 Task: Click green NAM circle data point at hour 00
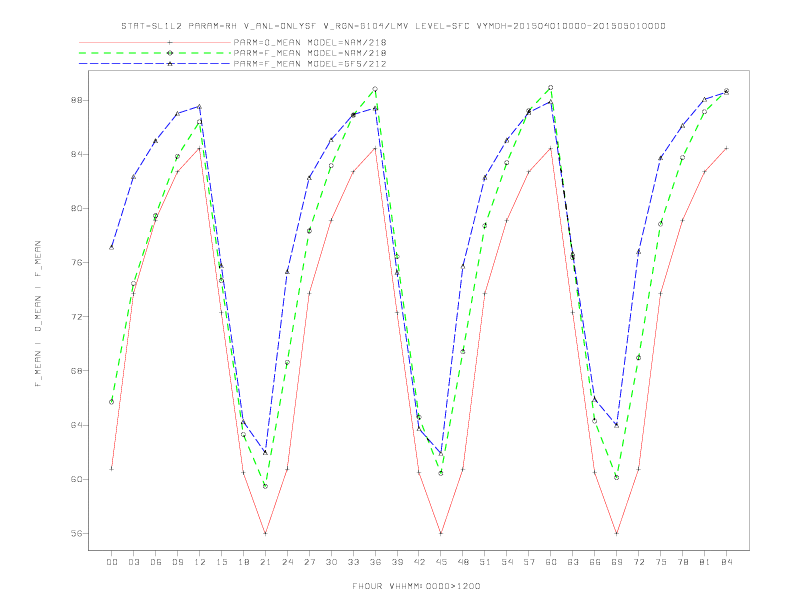[112, 402]
